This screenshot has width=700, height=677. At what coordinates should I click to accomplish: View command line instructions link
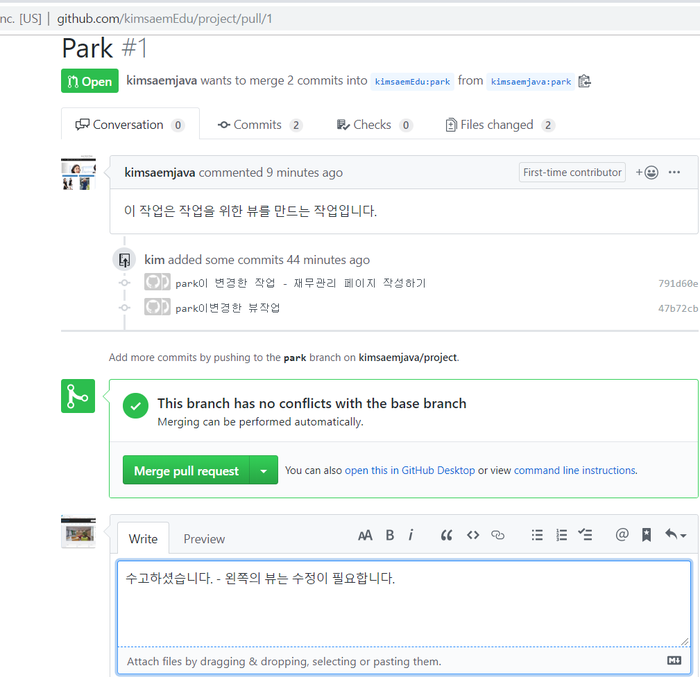[575, 470]
